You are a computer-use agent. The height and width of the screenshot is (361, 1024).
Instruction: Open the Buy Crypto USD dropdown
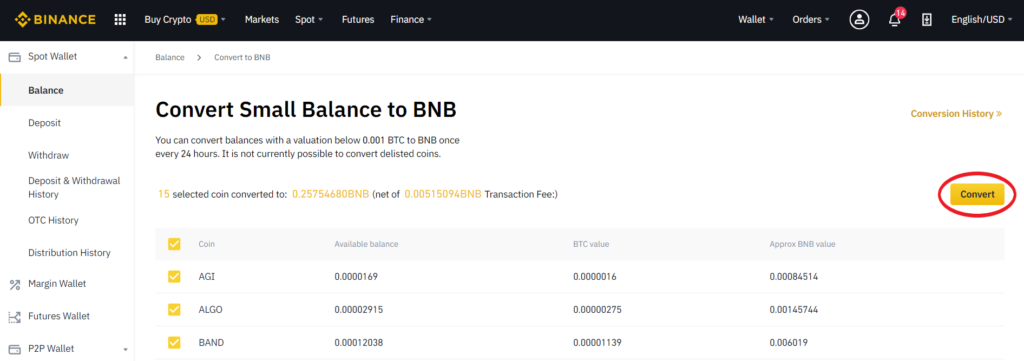pos(185,20)
